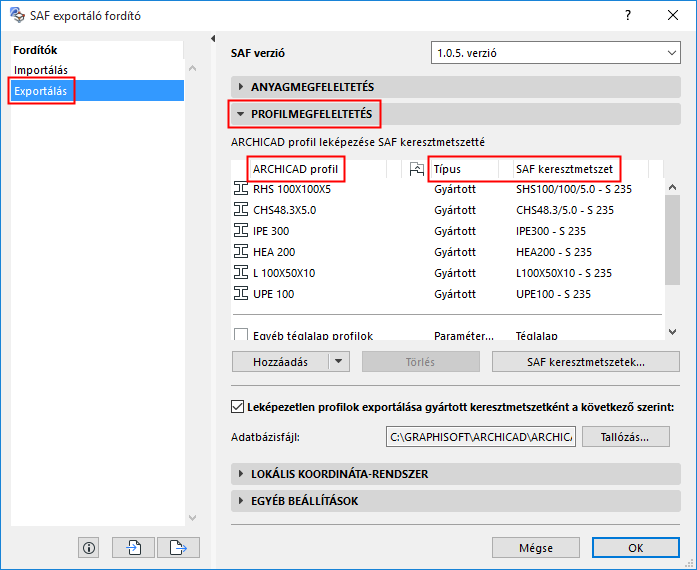The image size is (697, 570).
Task: Uncheck Leképezetlen profilok exportálása checkbox
Action: tap(237, 406)
